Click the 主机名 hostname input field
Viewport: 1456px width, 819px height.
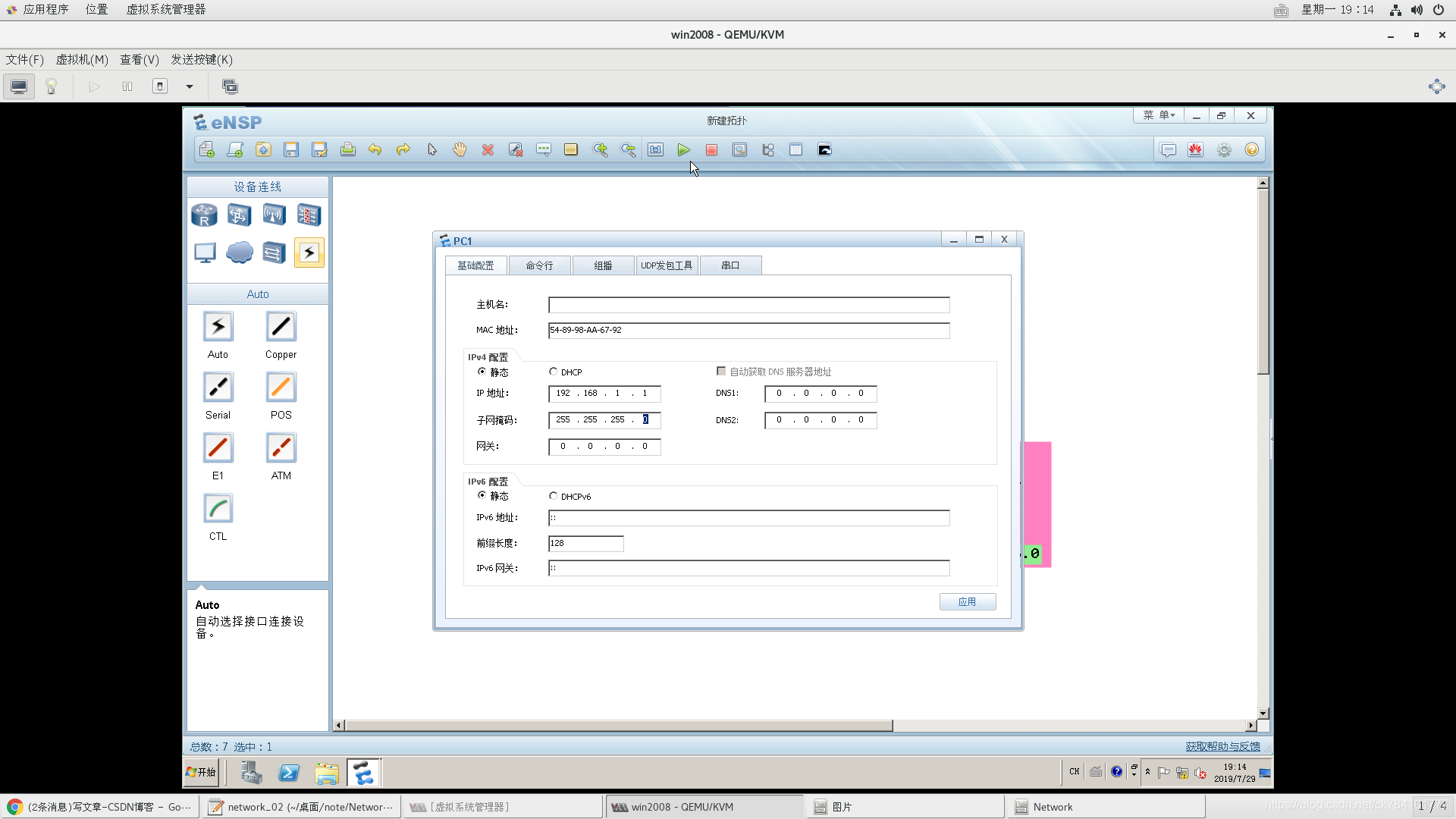coord(748,305)
